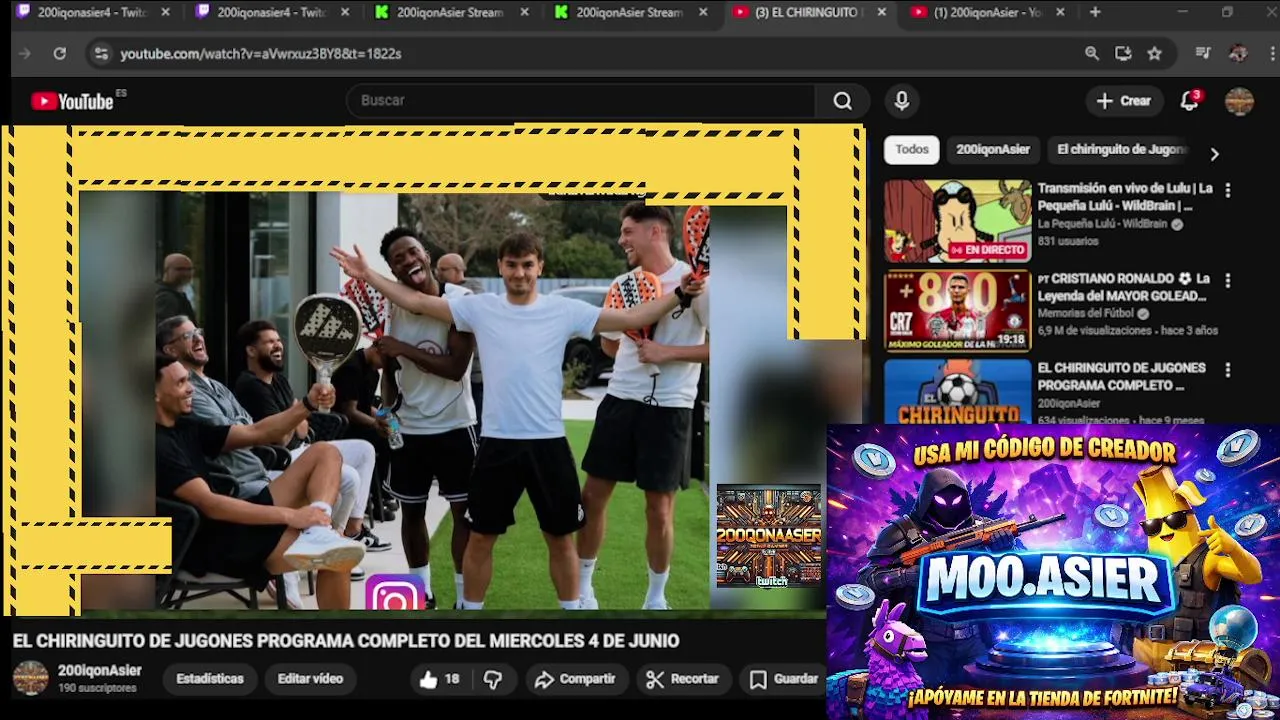Bookmark this page with the star

coord(1155,54)
